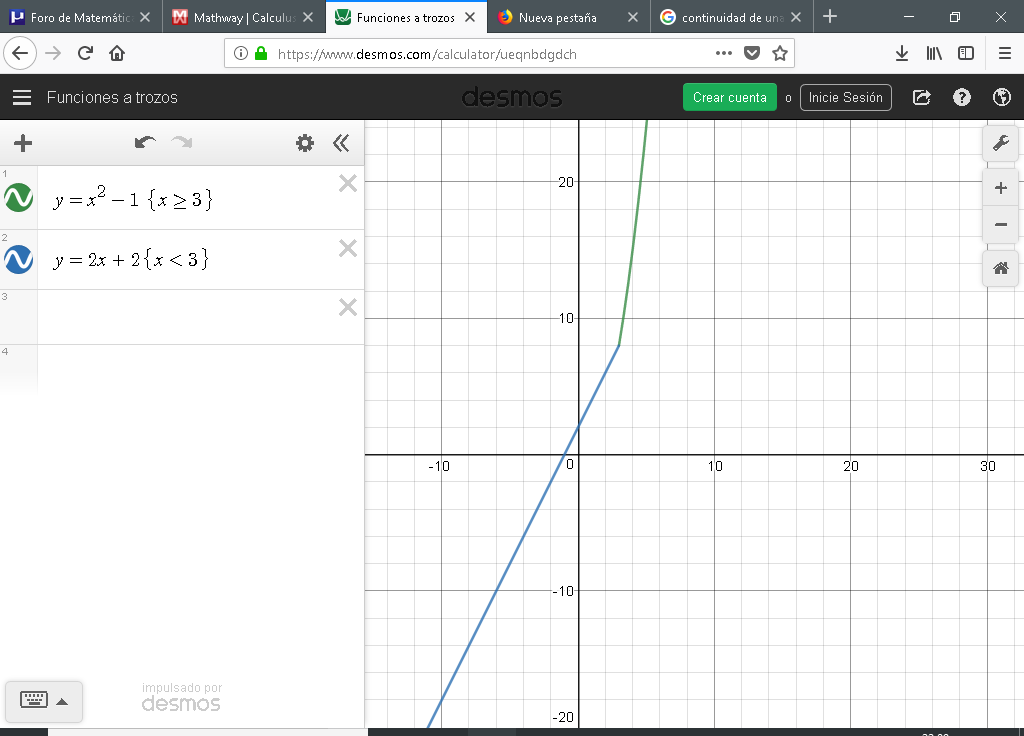
Task: Zoom in on the graph
Action: tap(1000, 188)
